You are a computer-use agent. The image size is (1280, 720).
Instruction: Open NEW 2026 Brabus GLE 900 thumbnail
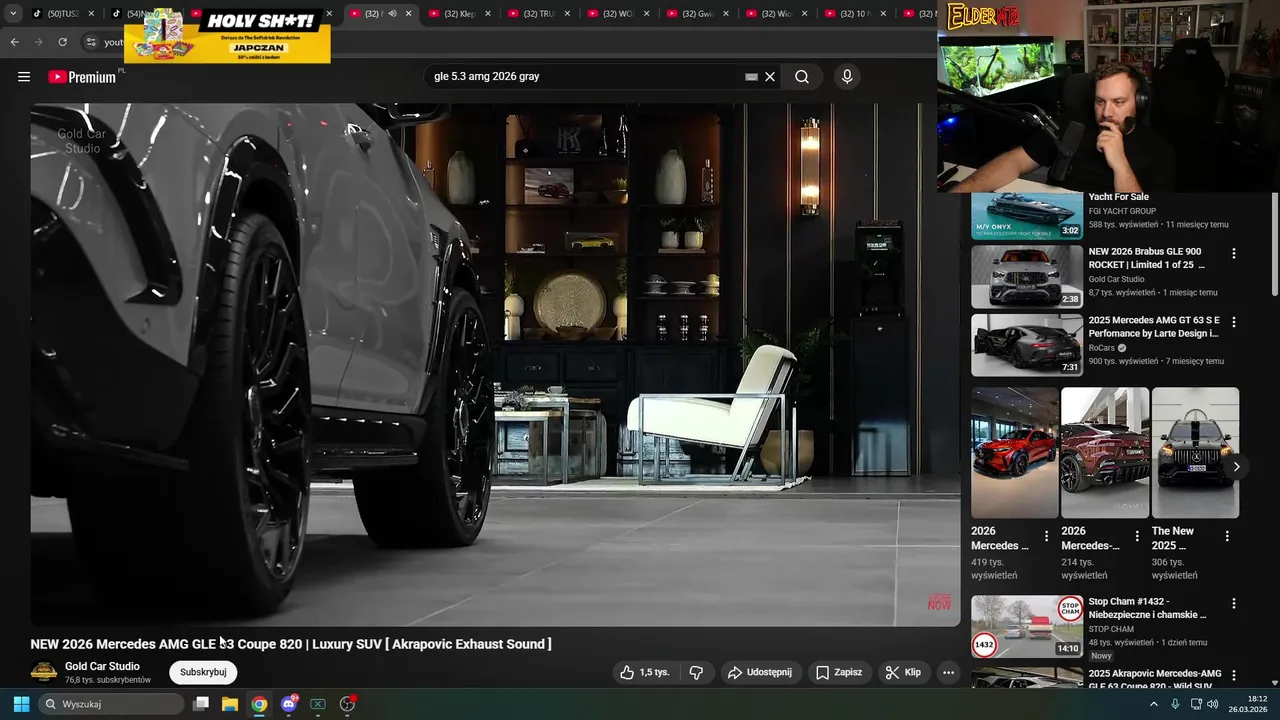click(x=1027, y=277)
